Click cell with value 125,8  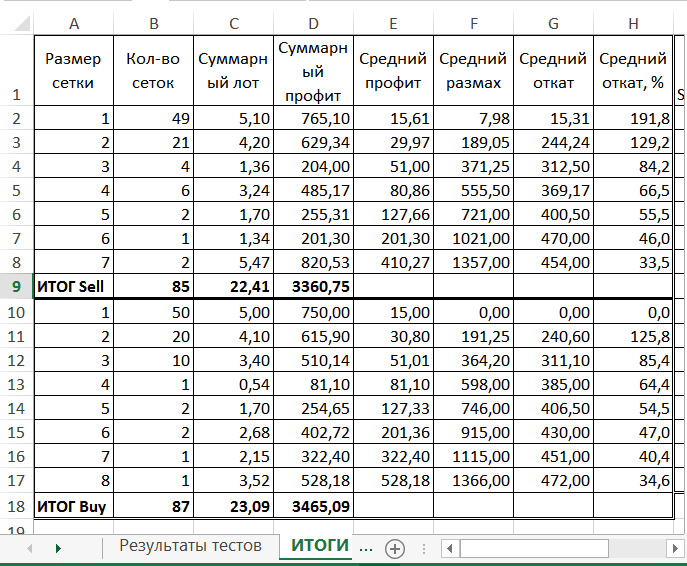[x=633, y=336]
